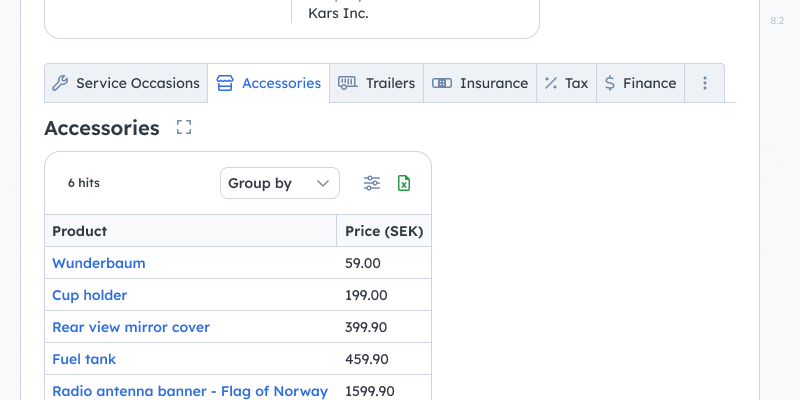Select the Tax tab
The image size is (800, 400).
[566, 83]
